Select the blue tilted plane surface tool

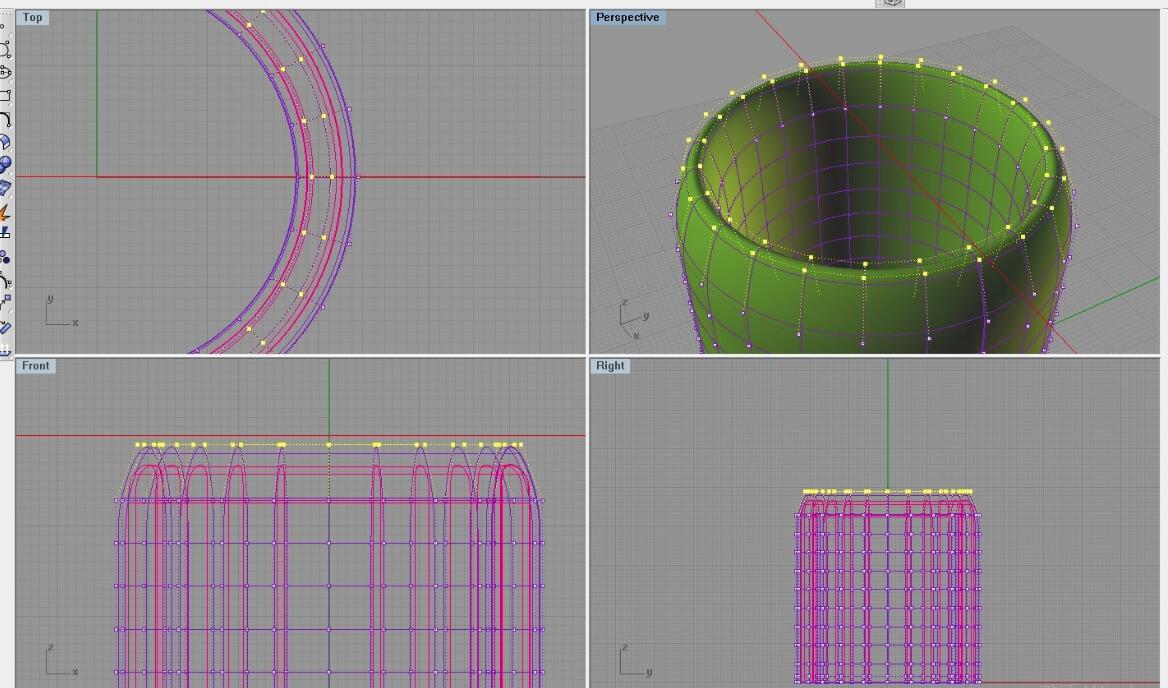[x=5, y=188]
